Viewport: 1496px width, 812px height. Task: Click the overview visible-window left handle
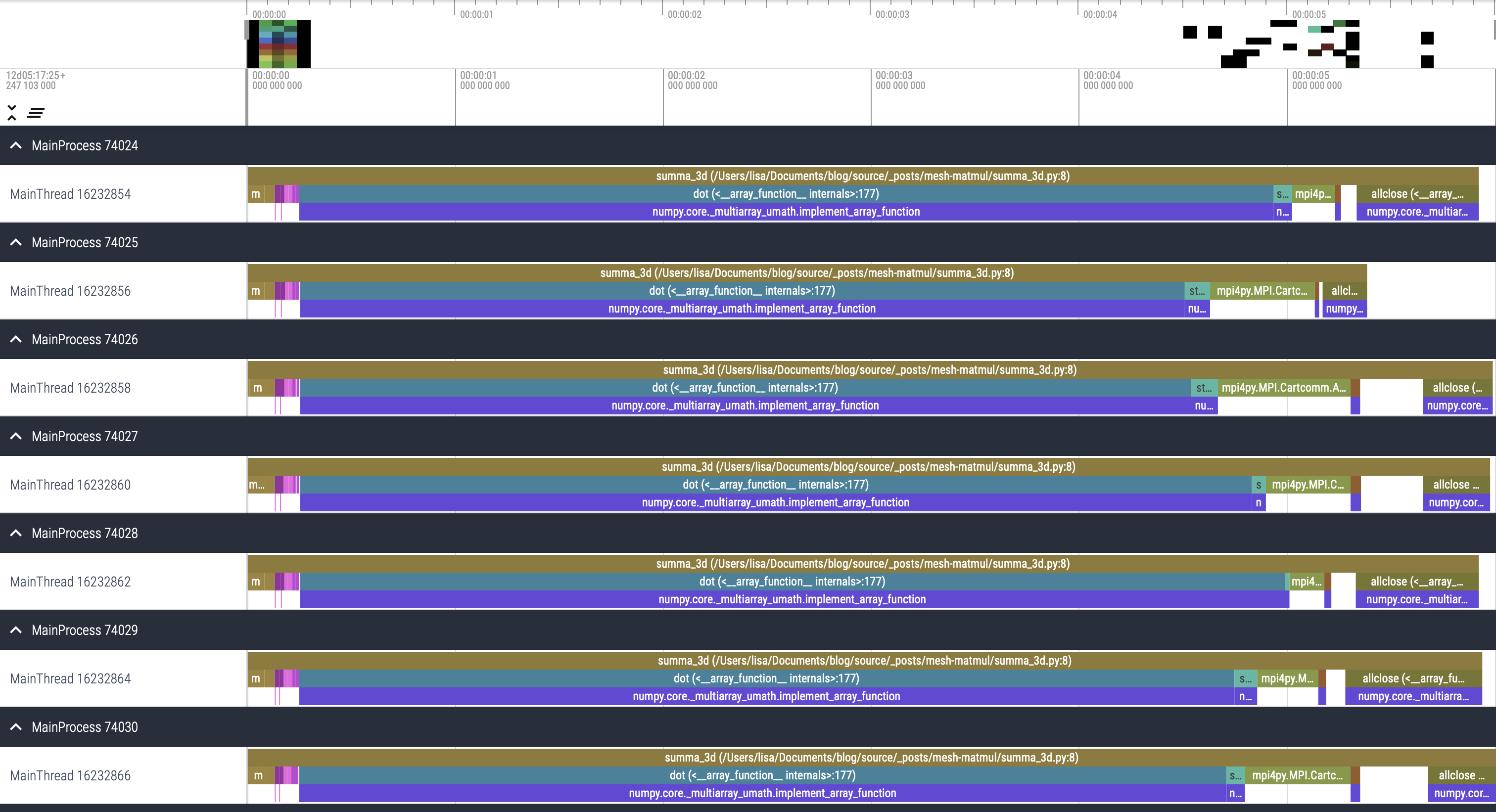pos(247,30)
